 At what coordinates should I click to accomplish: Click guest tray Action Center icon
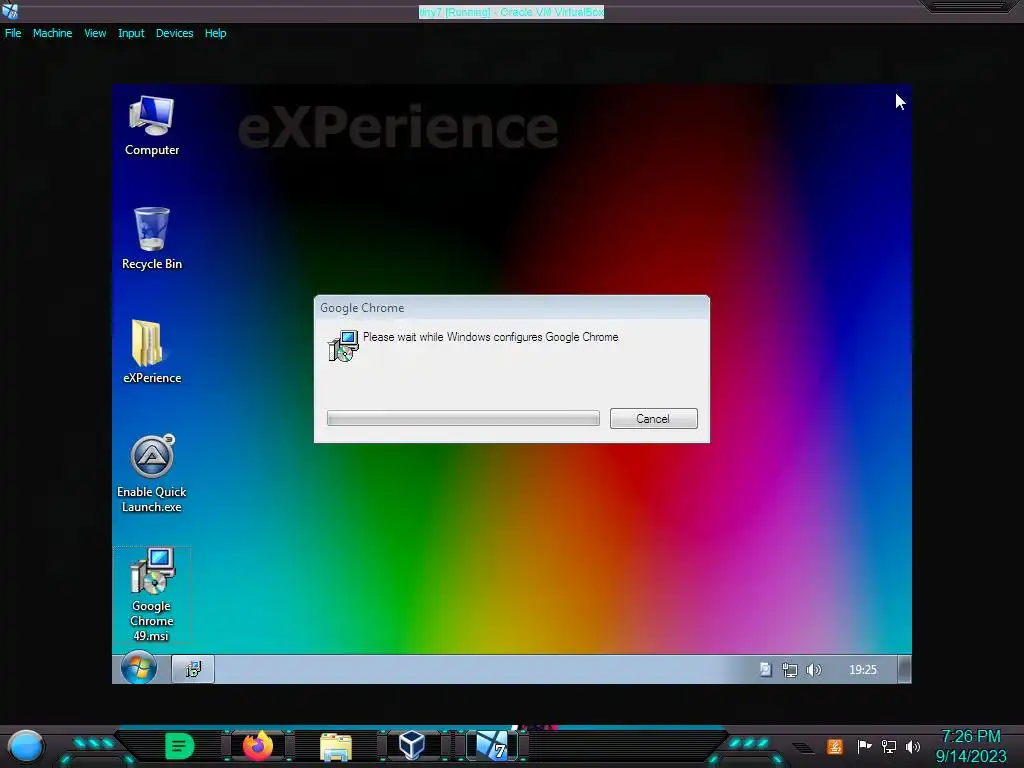(x=765, y=669)
